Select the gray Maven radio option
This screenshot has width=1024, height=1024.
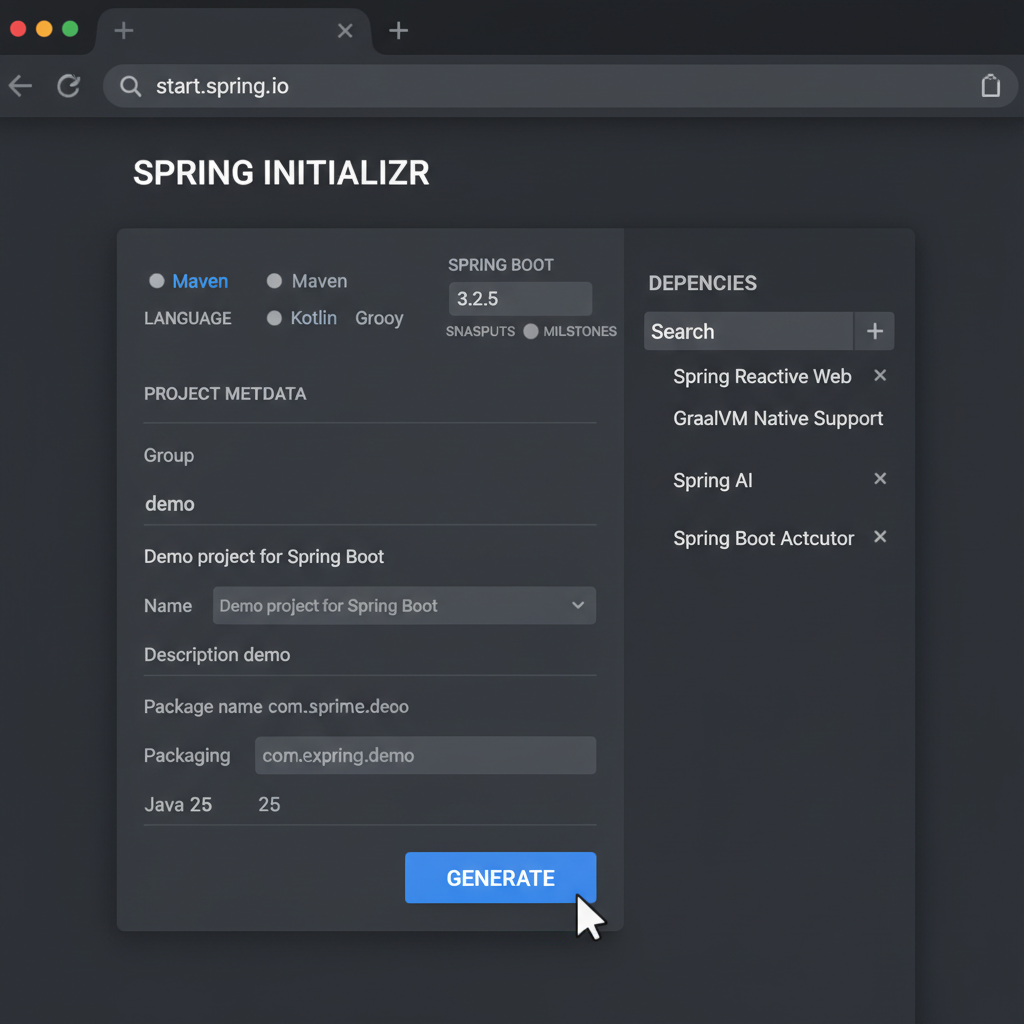tap(274, 281)
